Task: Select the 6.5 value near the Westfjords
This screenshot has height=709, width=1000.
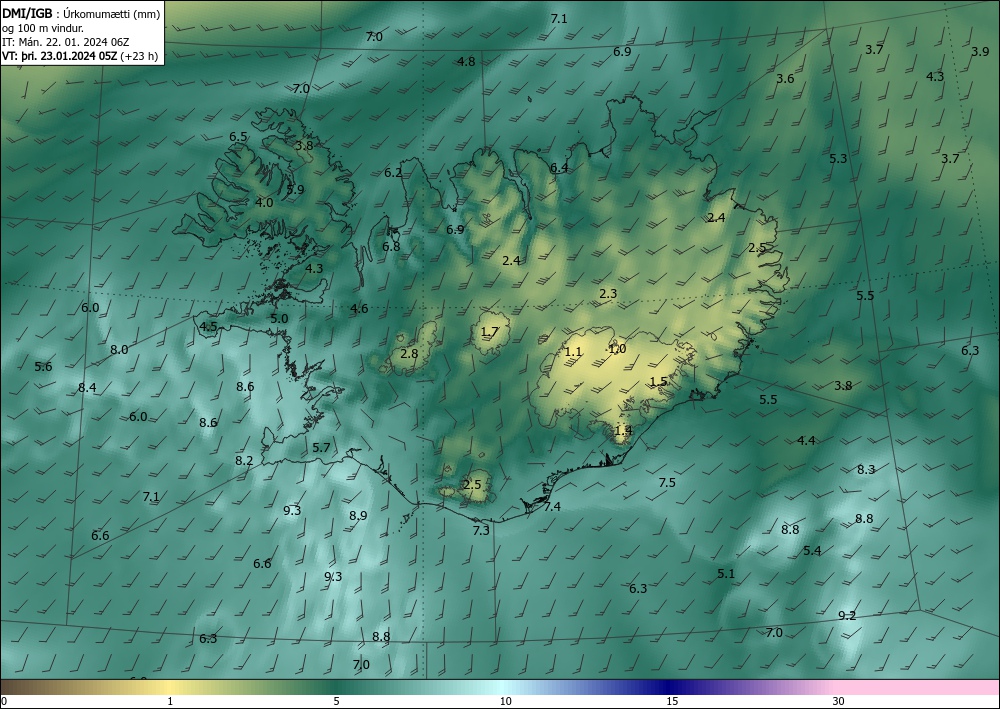Action: [238, 136]
